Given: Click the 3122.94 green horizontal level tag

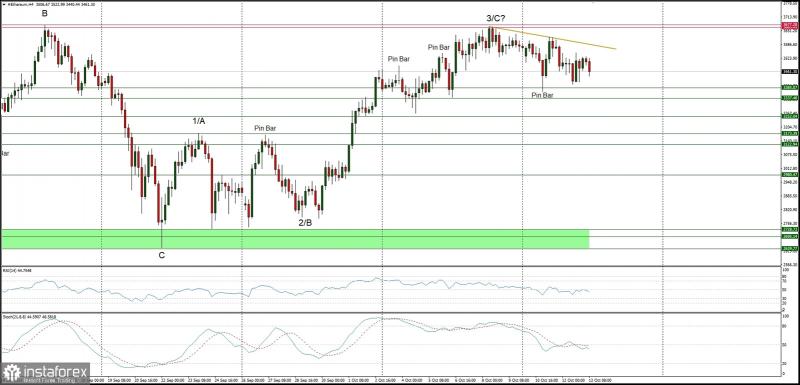Looking at the screenshot, I should (x=790, y=144).
